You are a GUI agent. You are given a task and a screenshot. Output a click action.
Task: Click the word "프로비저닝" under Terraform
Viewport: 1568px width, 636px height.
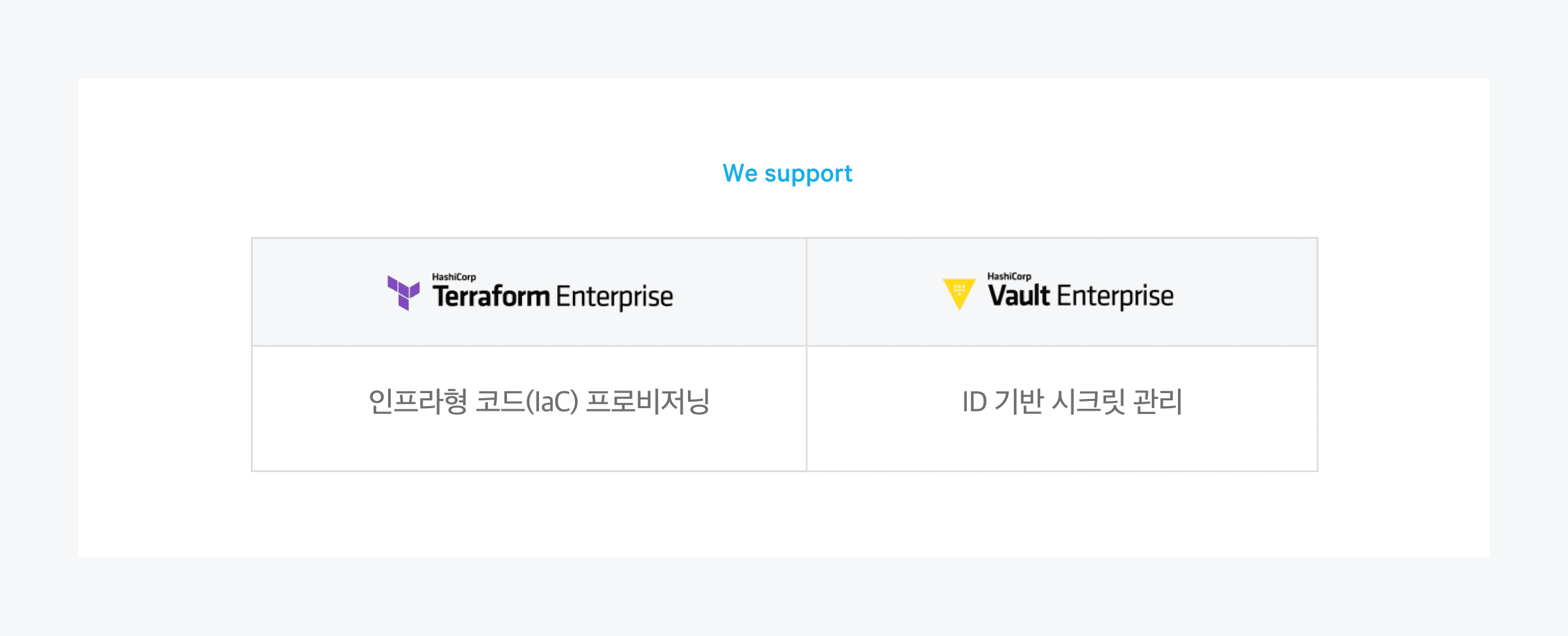coord(647,401)
